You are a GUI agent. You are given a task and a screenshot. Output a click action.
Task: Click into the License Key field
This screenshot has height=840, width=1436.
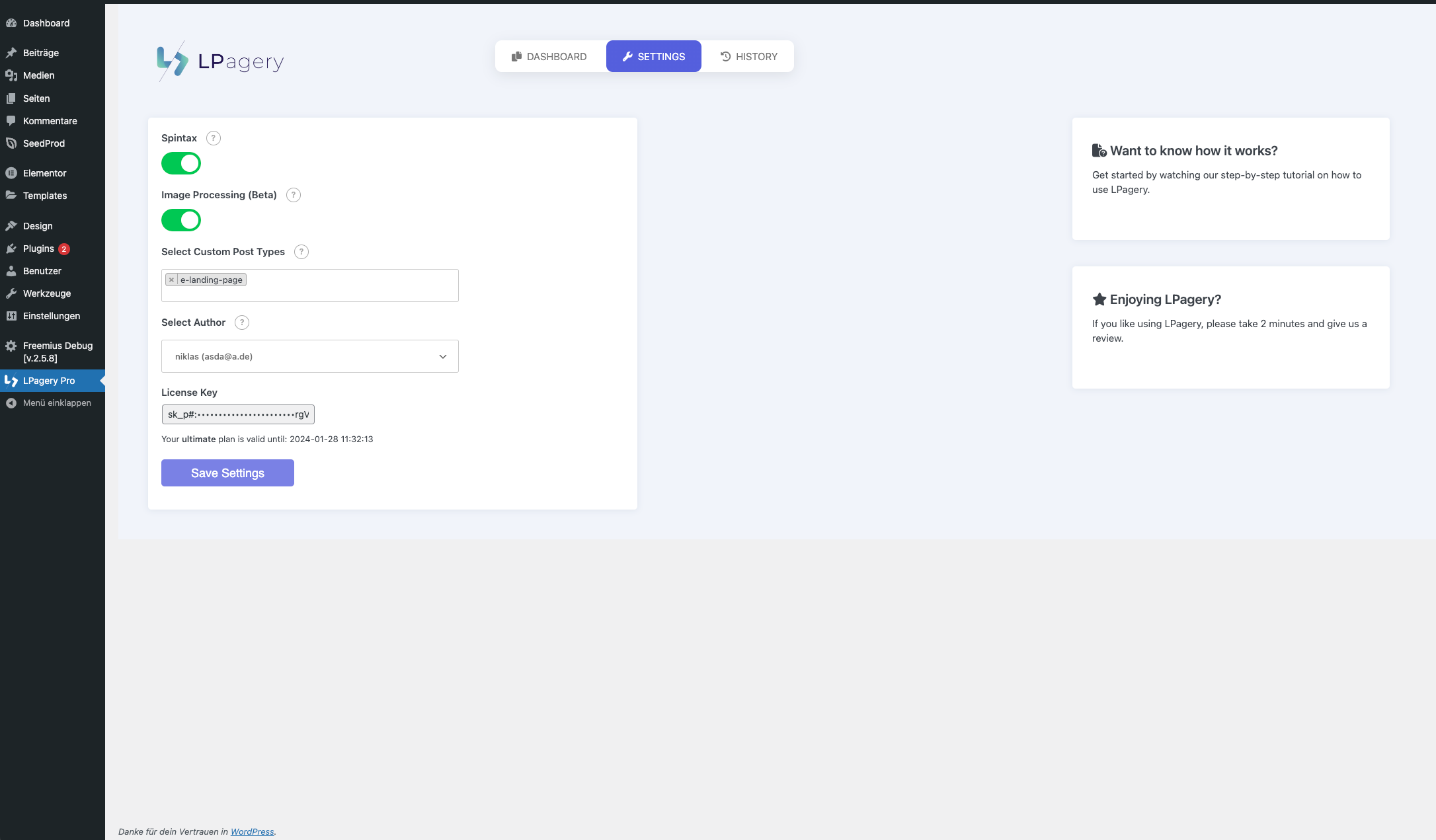(x=238, y=414)
